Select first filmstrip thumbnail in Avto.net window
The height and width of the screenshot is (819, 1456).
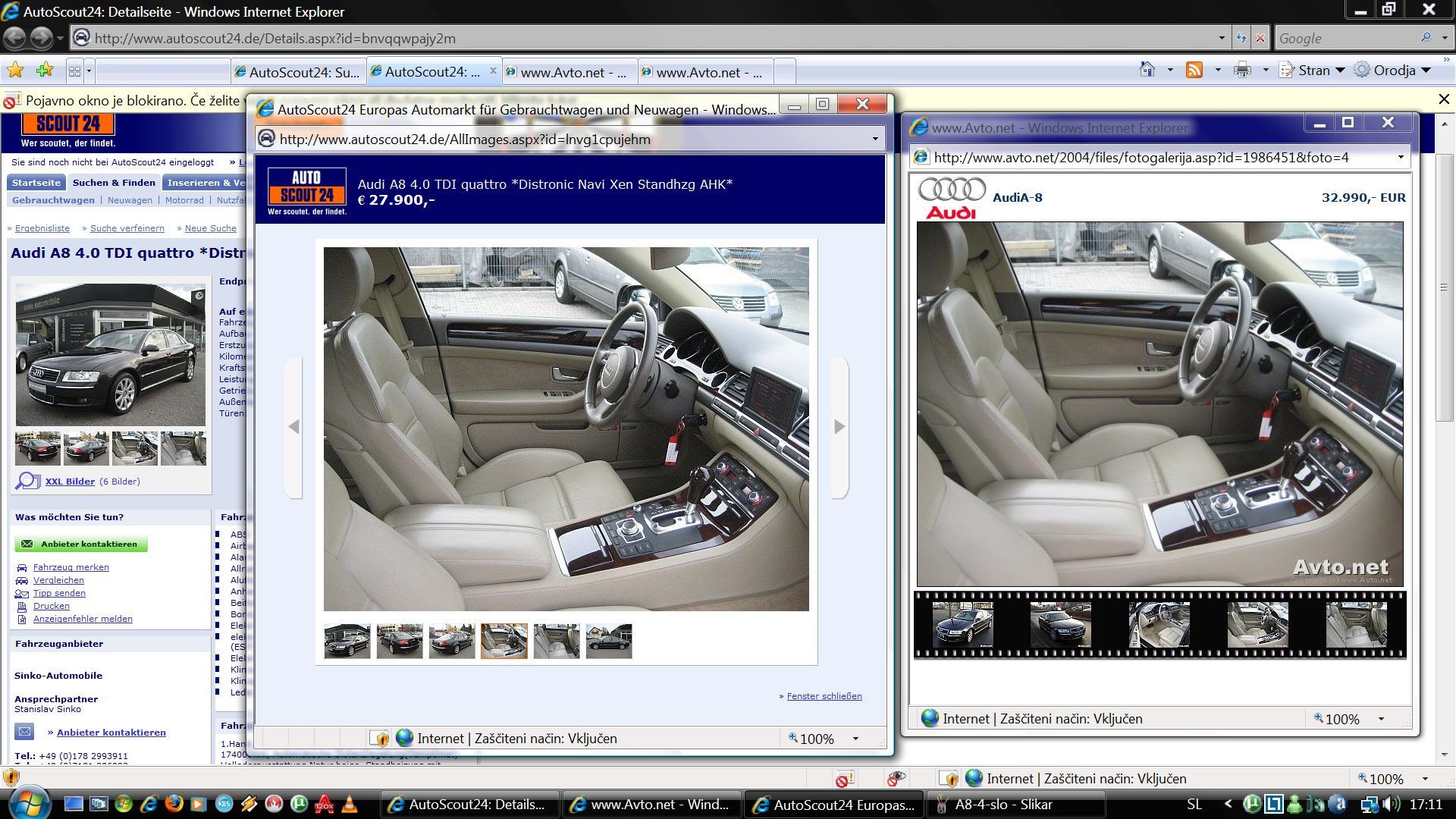(962, 625)
